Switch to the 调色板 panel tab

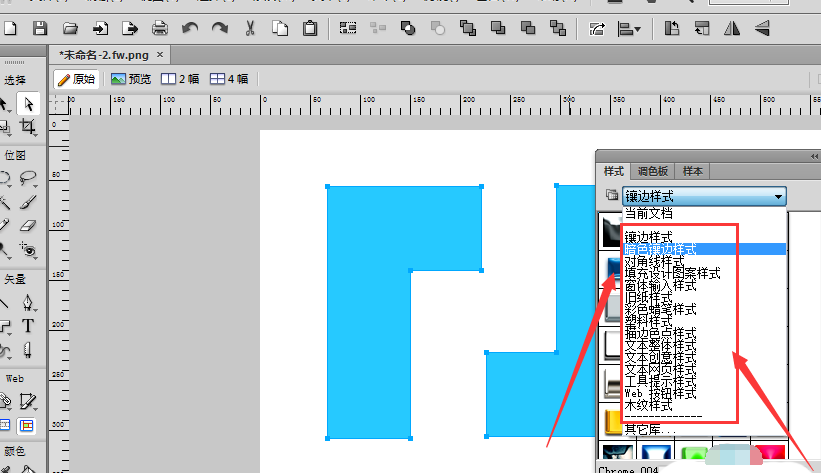(x=652, y=171)
